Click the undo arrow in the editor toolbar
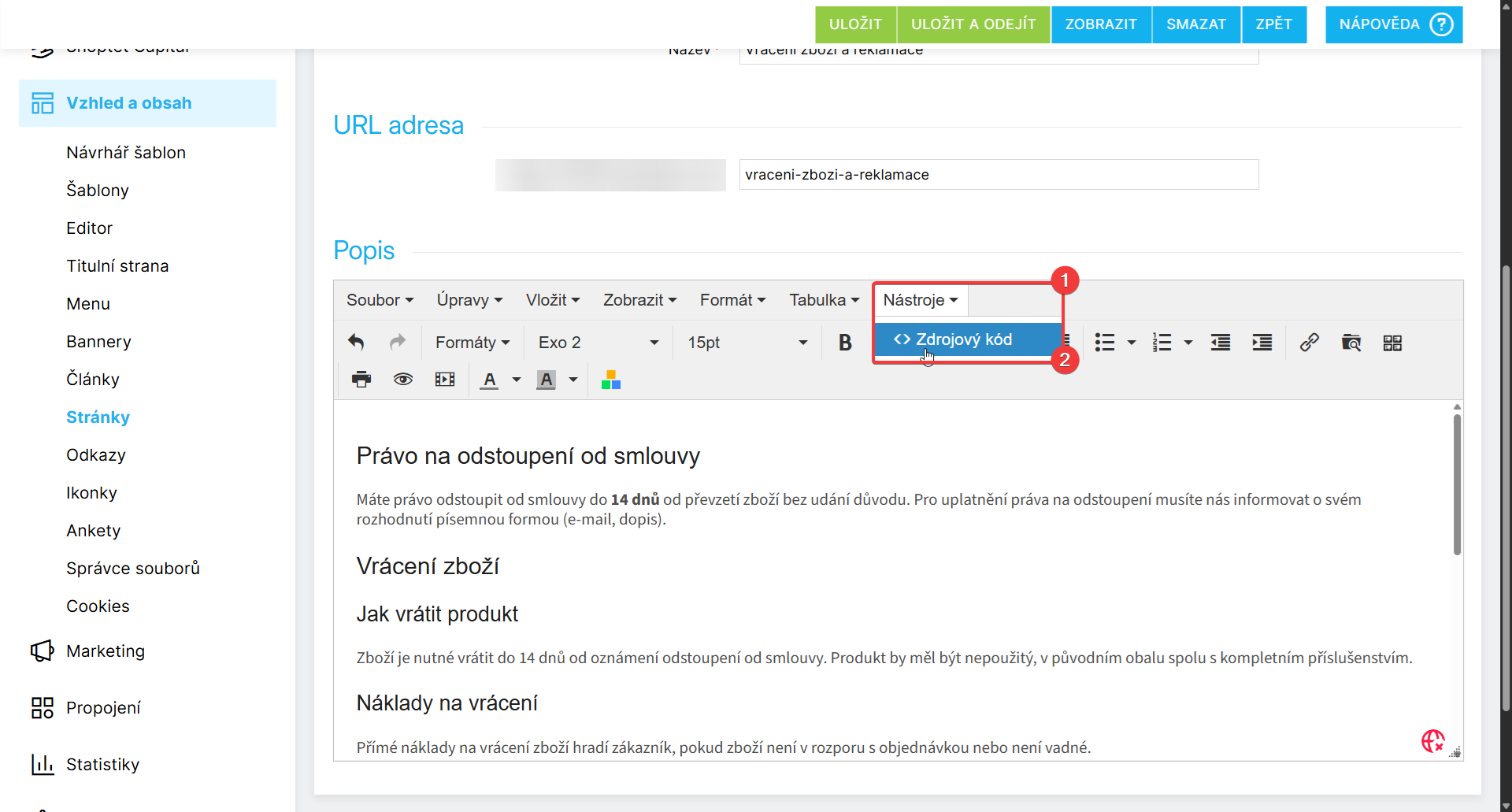1512x812 pixels. 356,343
